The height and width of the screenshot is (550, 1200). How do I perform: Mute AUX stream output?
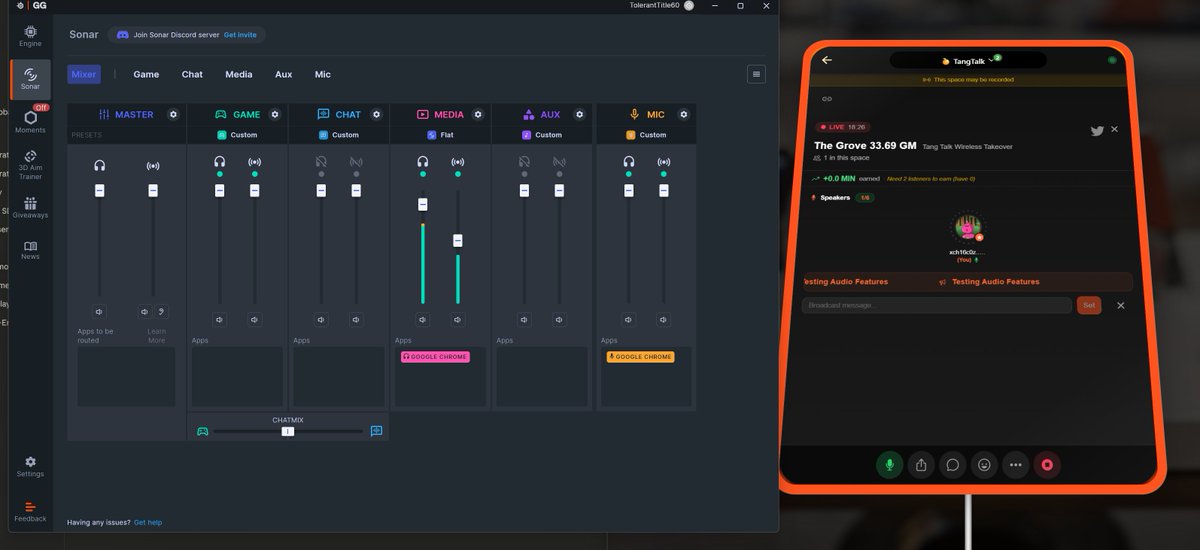(559, 320)
